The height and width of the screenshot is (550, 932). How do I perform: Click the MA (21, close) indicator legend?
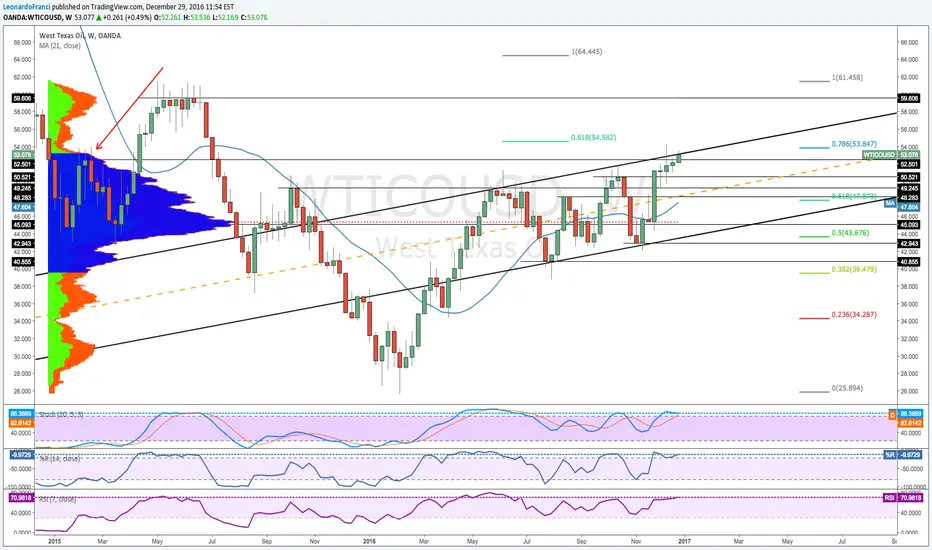pyautogui.click(x=59, y=46)
